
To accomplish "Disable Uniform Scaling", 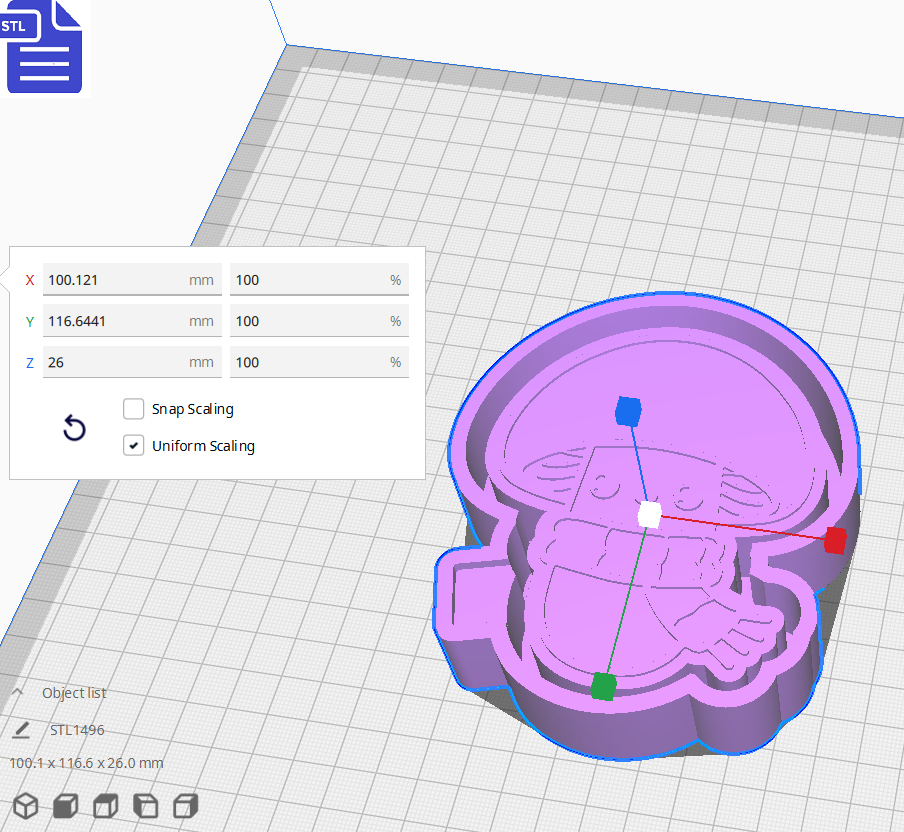I will pos(133,445).
